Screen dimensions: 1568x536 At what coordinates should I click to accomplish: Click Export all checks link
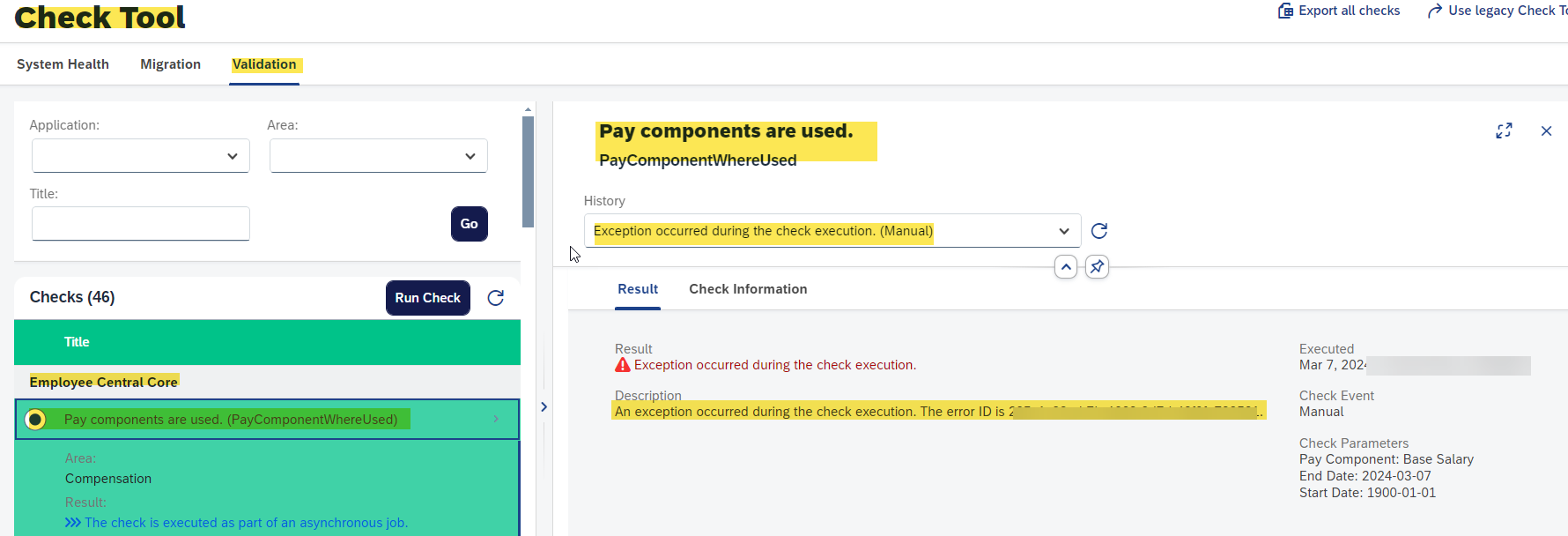coord(1349,11)
